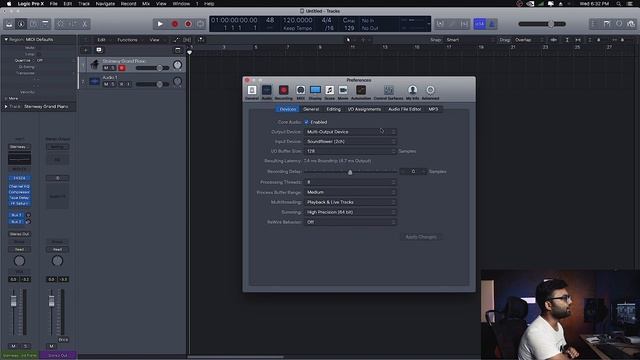Viewport: 640px width, 360px height.
Task: Switch to the Editing tab
Action: point(333,109)
